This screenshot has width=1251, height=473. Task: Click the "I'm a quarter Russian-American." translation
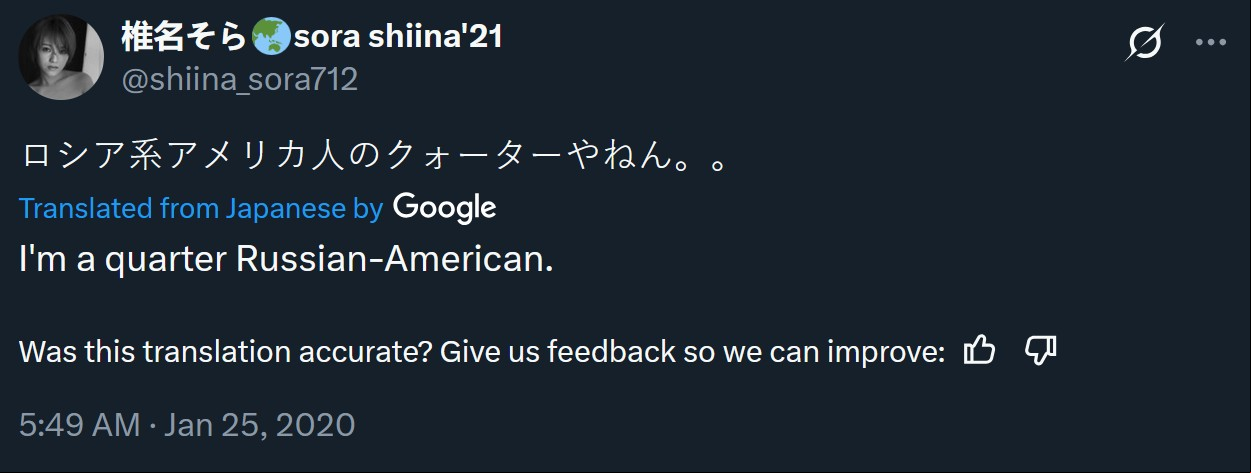point(286,259)
